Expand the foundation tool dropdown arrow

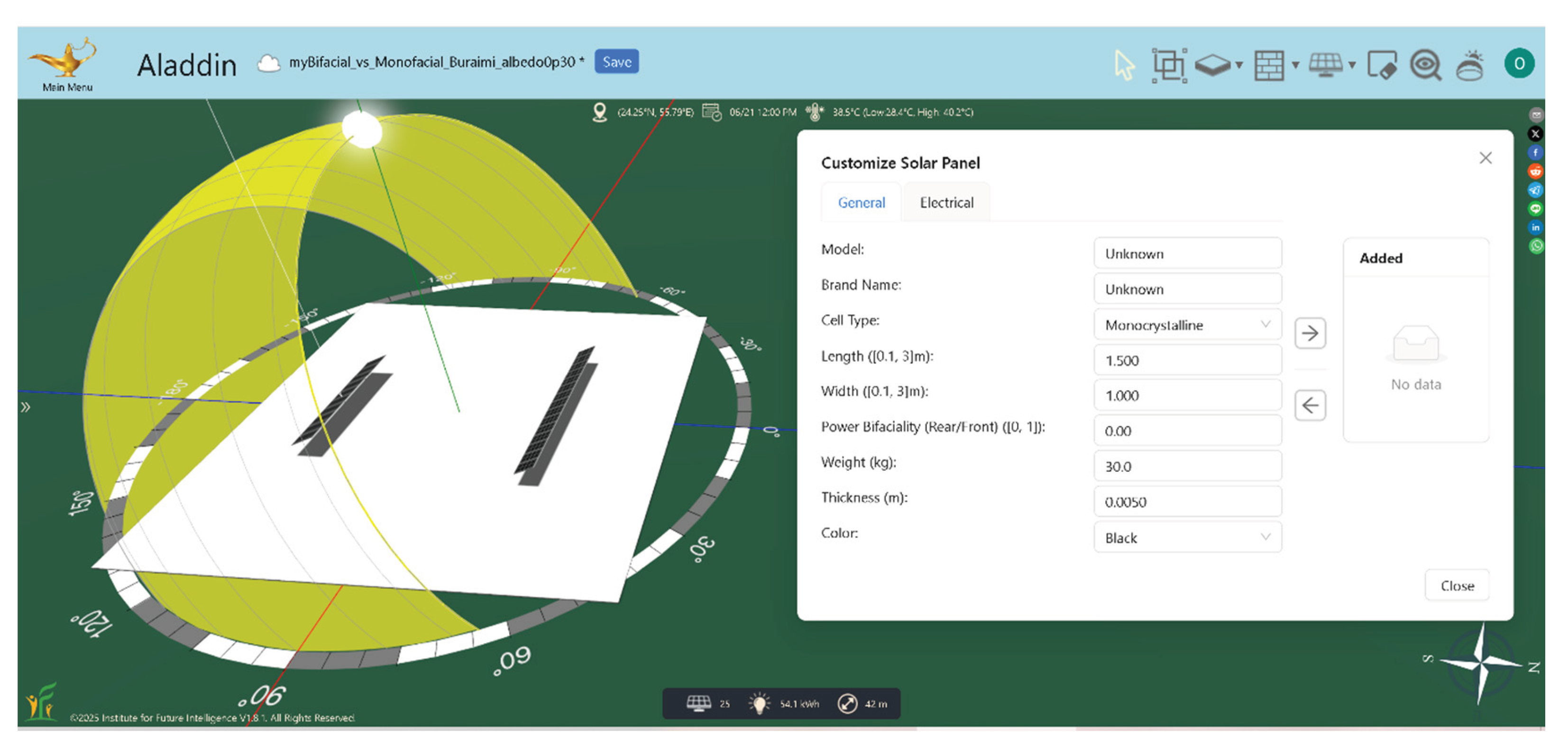tap(1239, 65)
